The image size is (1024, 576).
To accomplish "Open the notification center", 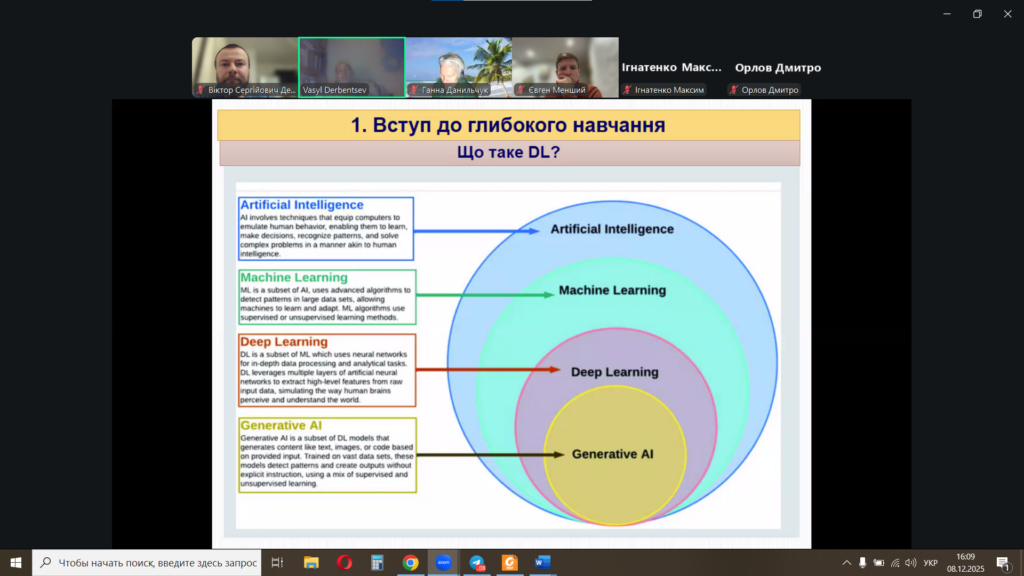I will tap(1002, 562).
